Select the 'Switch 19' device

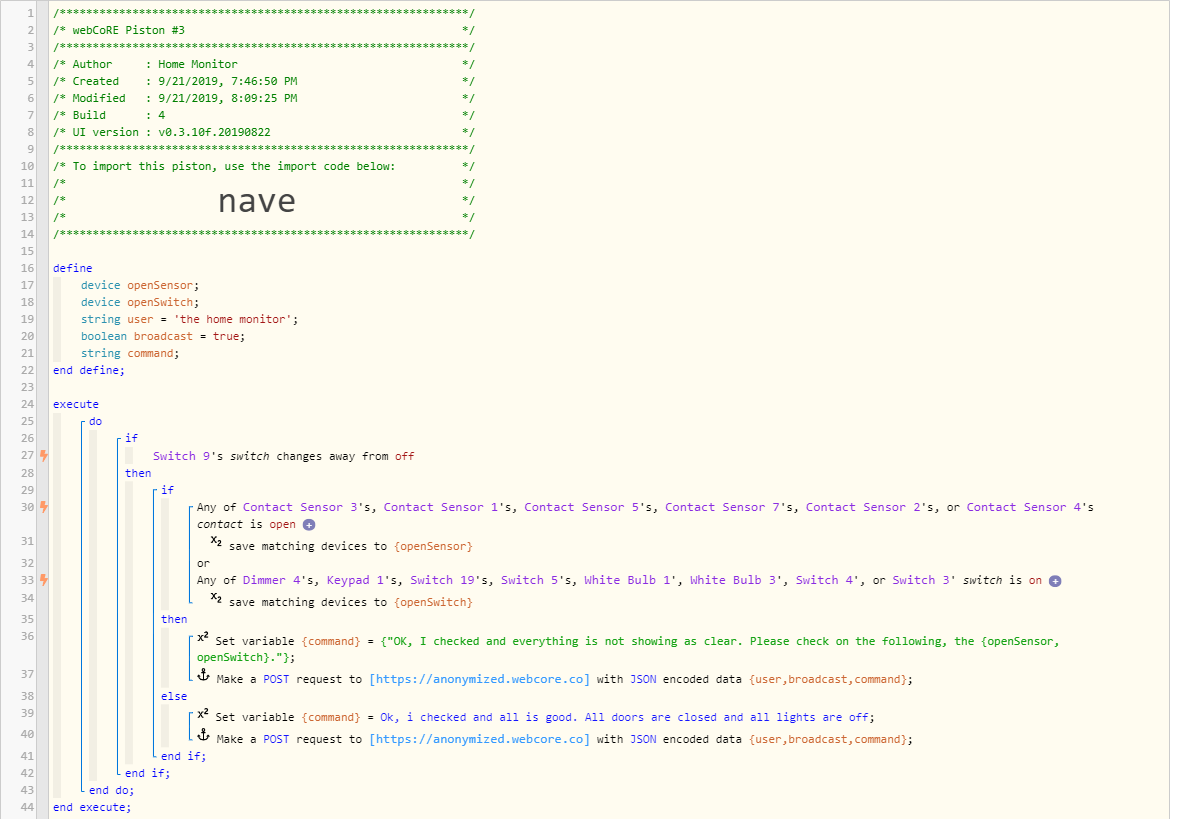tap(443, 580)
